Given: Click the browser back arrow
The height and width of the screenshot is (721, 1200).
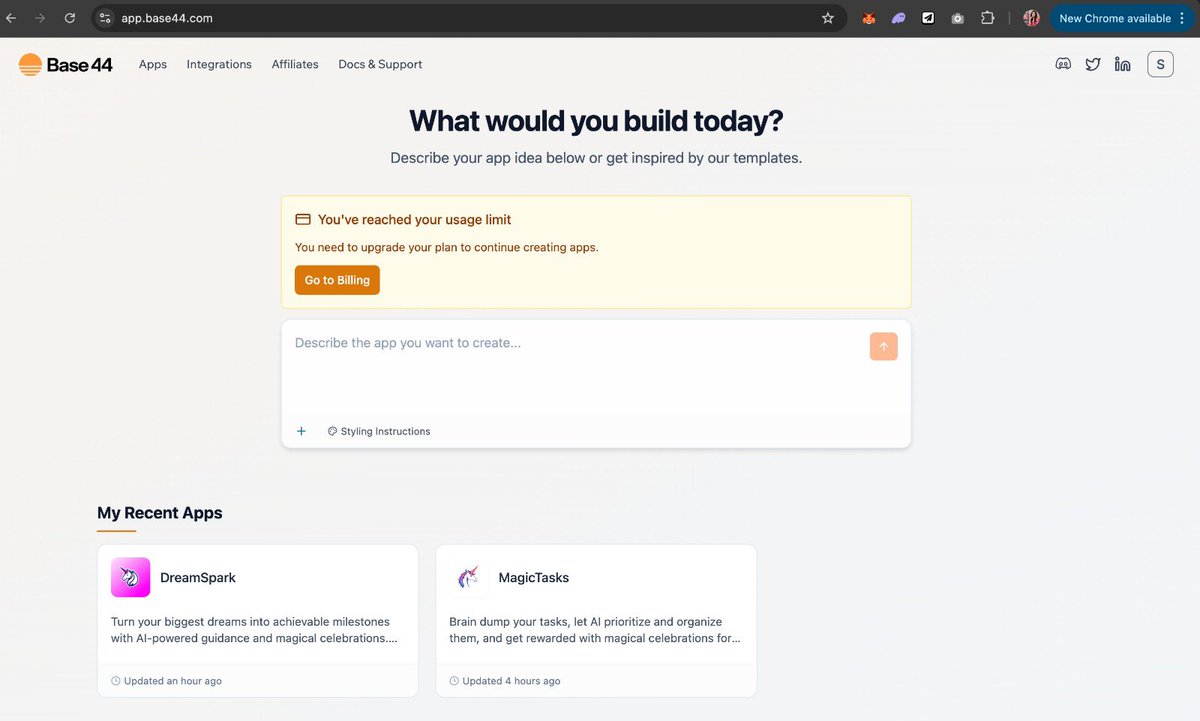Looking at the screenshot, I should 11,18.
